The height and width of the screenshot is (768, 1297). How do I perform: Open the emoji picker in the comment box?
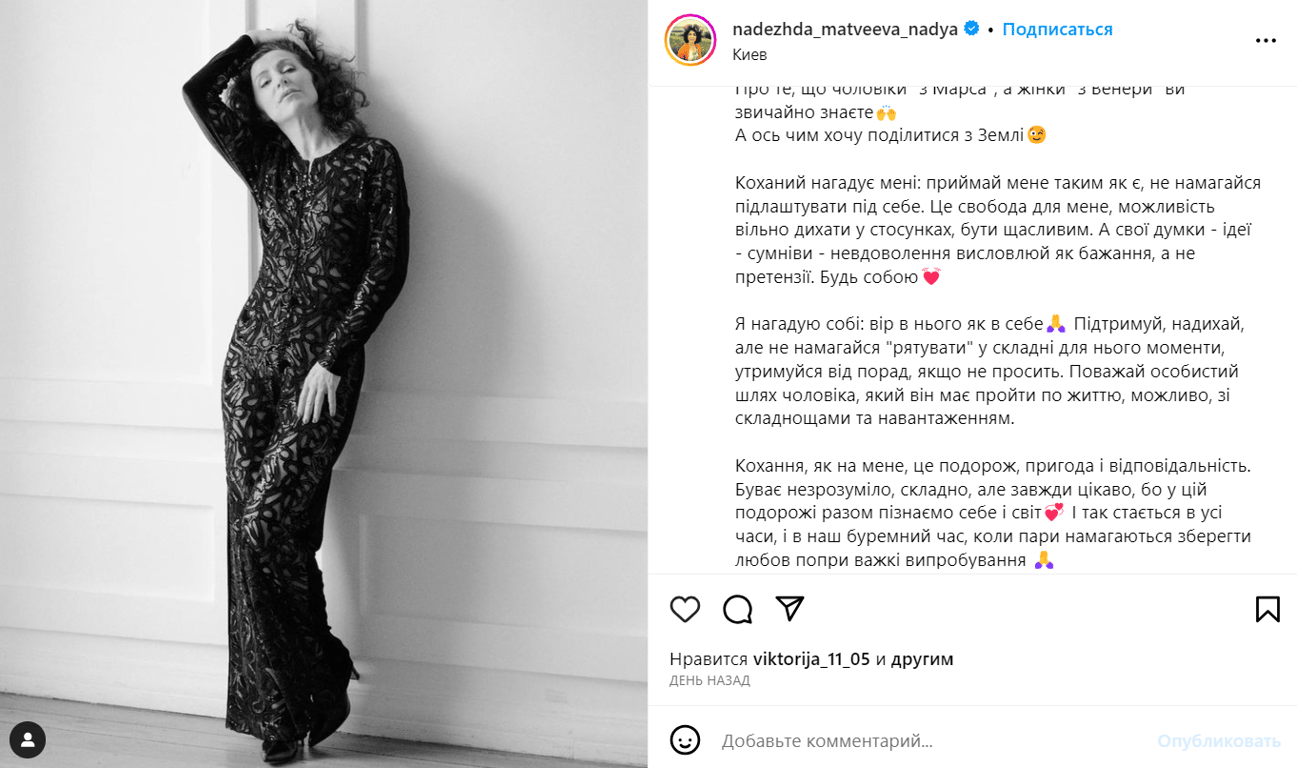coord(685,740)
